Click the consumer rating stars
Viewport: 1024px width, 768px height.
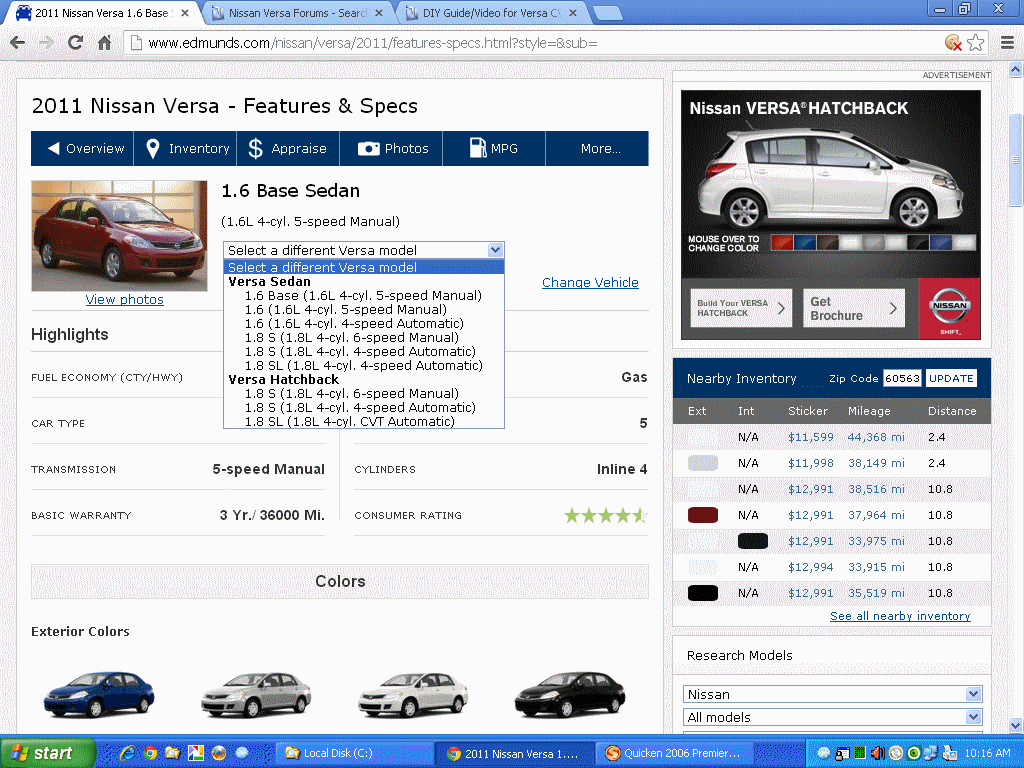coord(605,515)
